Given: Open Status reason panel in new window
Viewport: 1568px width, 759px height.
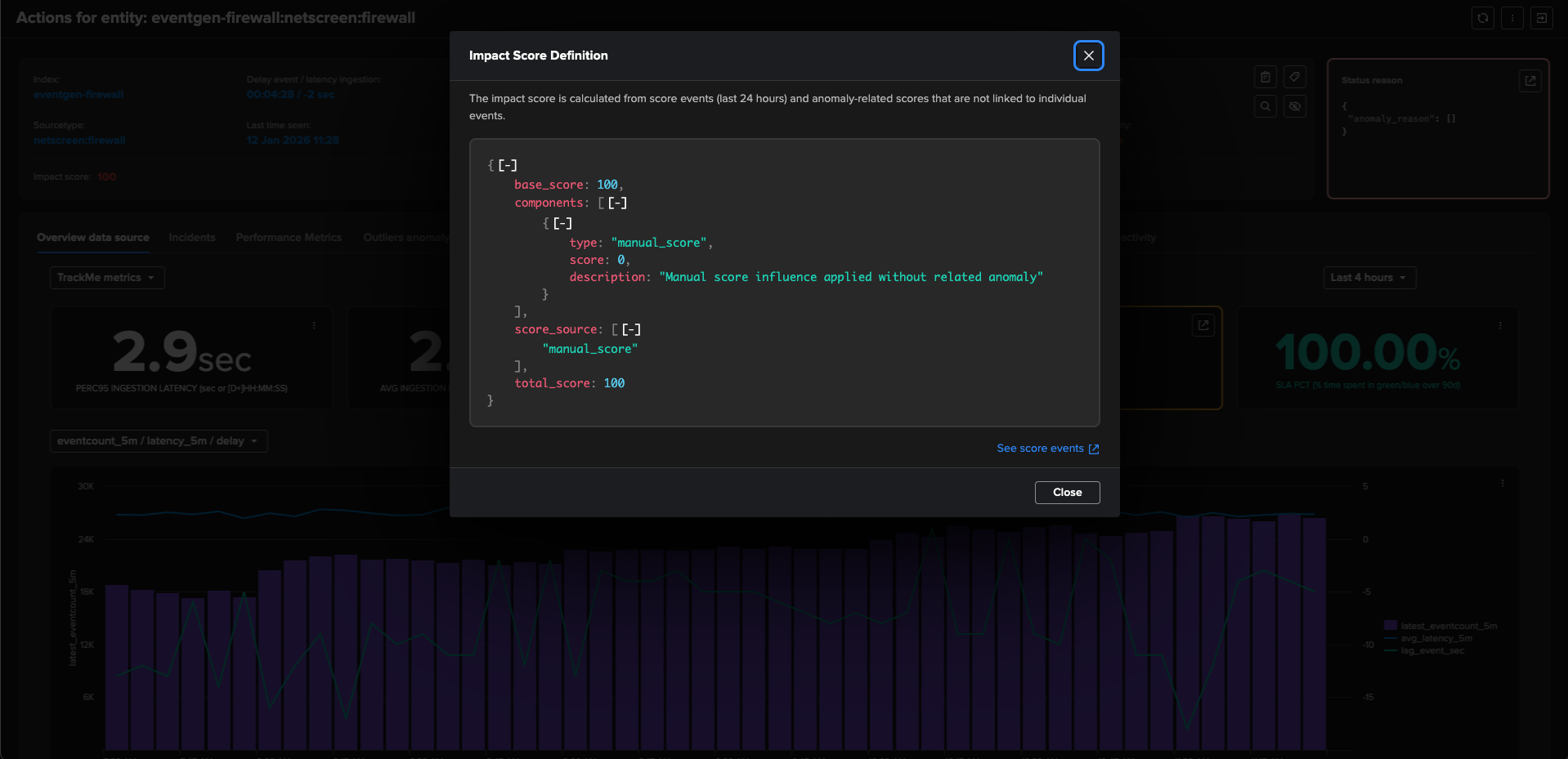Looking at the screenshot, I should pyautogui.click(x=1530, y=81).
